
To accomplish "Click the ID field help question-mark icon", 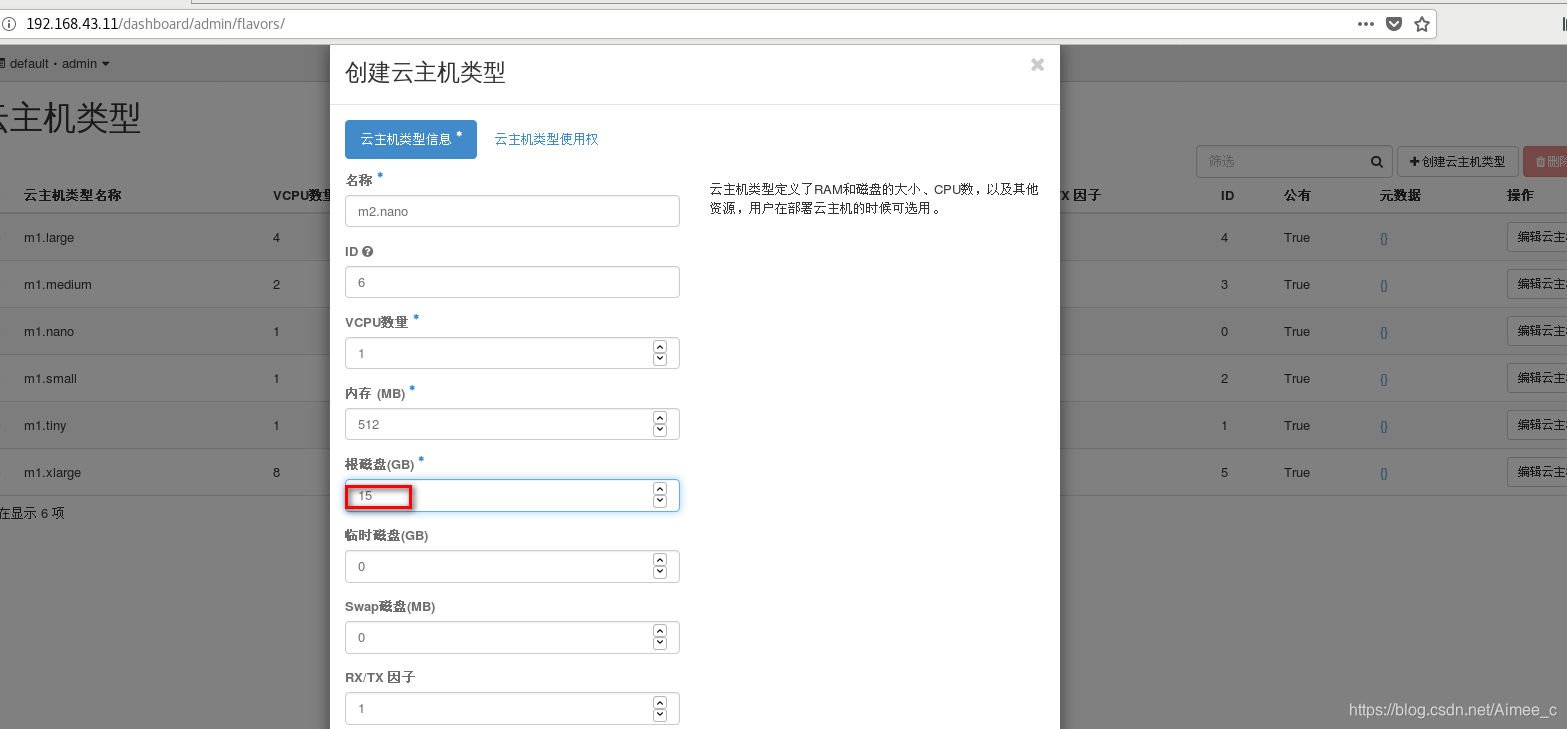I will pyautogui.click(x=368, y=252).
